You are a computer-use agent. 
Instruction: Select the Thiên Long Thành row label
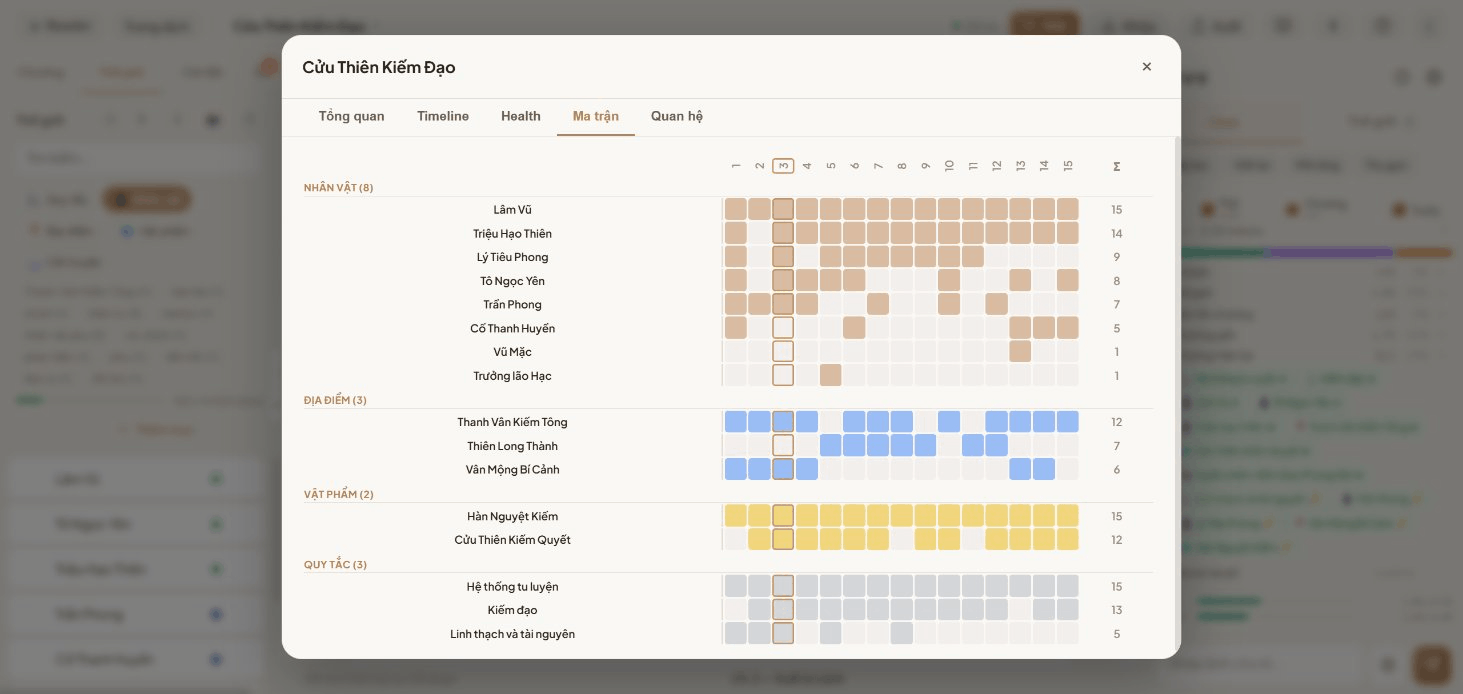point(512,446)
